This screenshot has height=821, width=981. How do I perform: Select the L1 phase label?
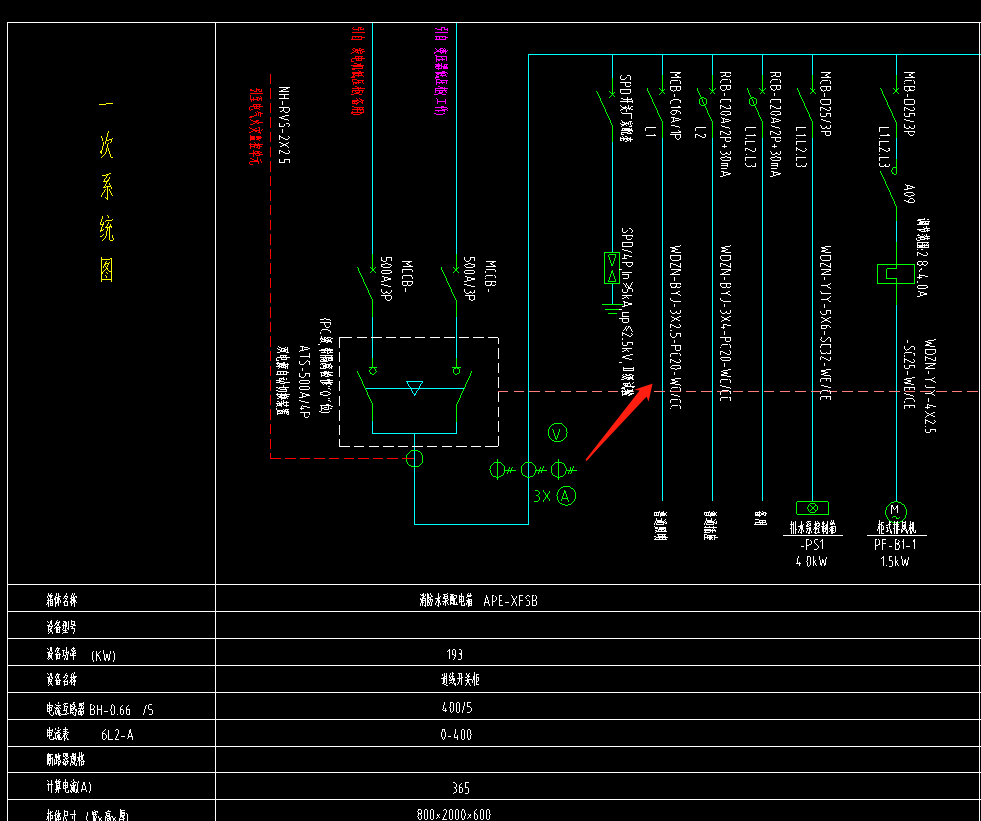click(651, 132)
